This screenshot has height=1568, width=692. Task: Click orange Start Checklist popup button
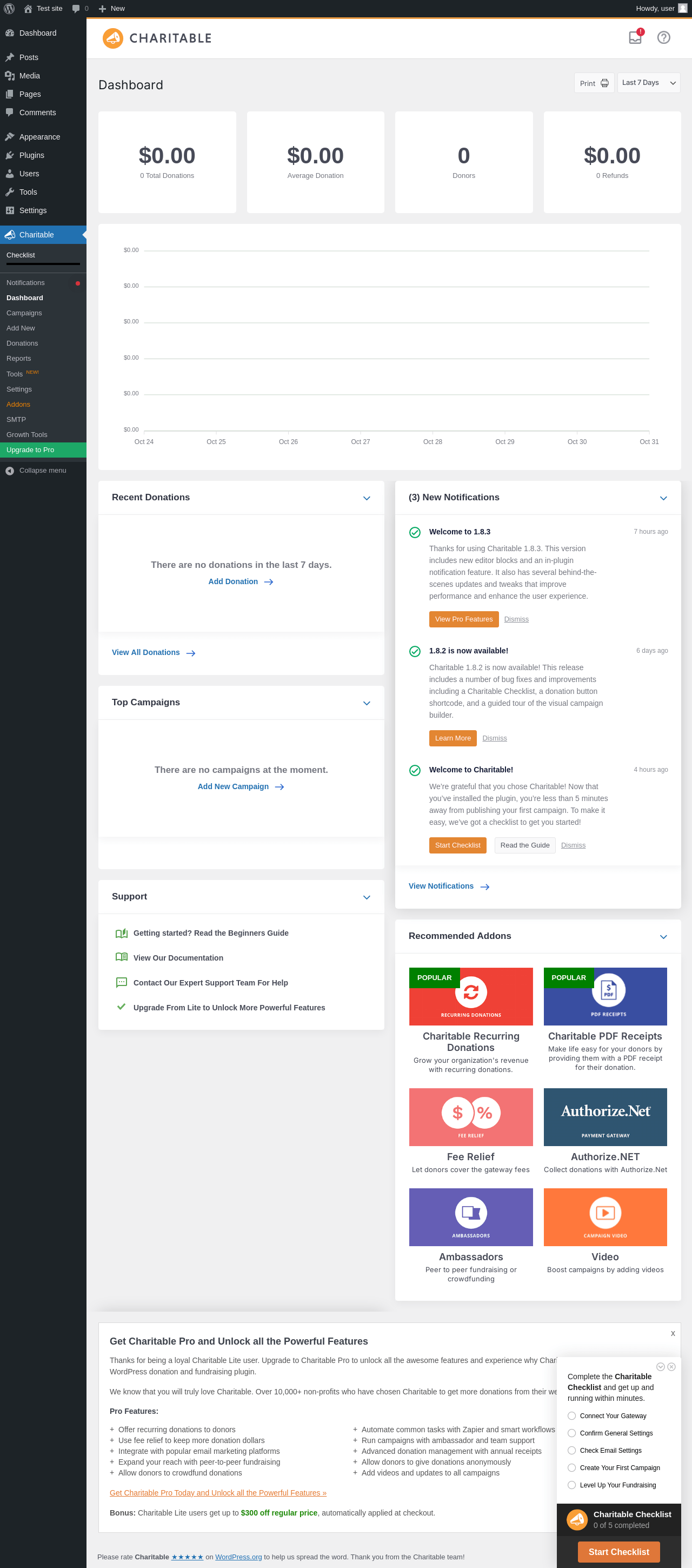[x=618, y=1552]
